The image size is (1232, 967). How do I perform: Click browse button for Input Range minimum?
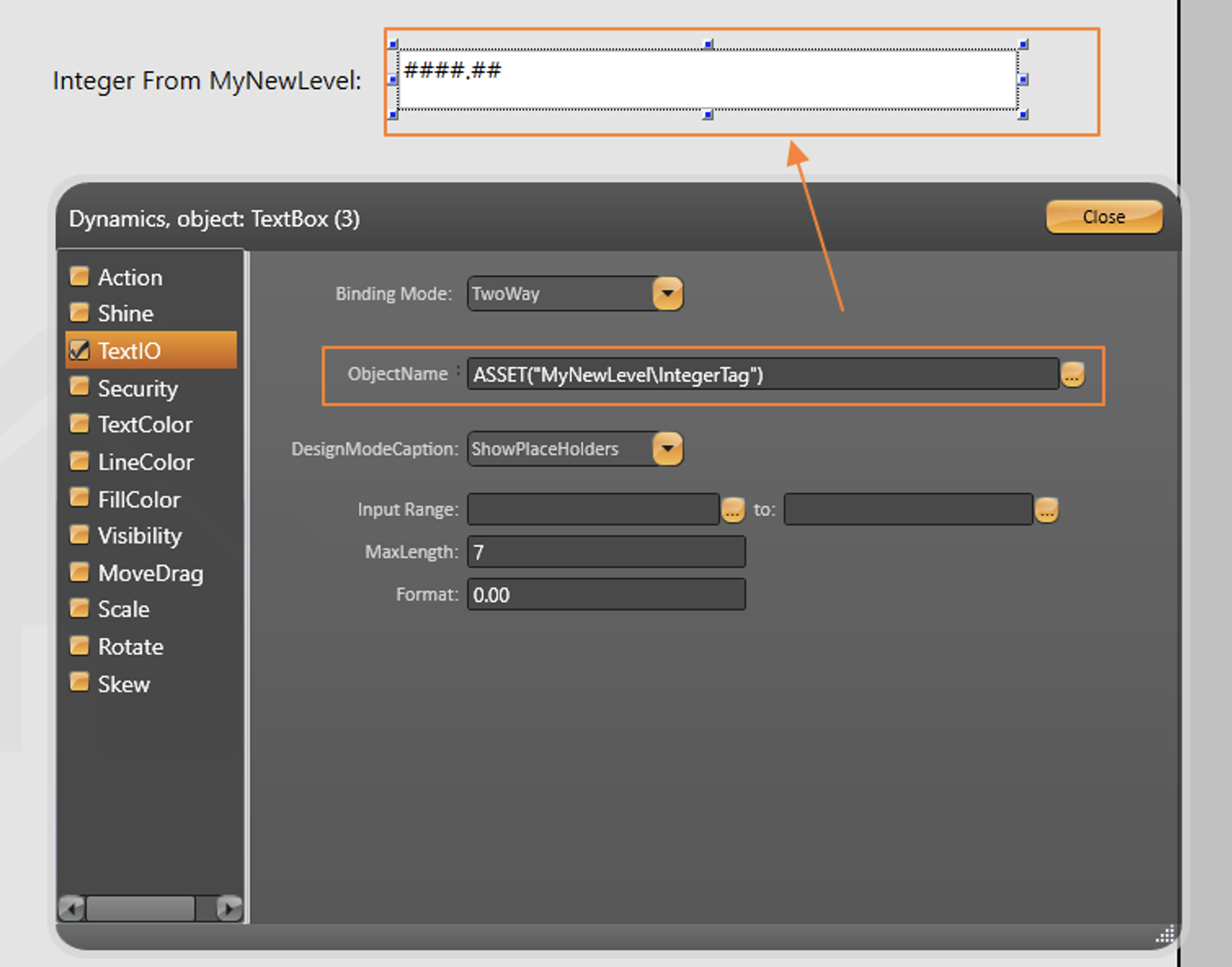pos(732,510)
